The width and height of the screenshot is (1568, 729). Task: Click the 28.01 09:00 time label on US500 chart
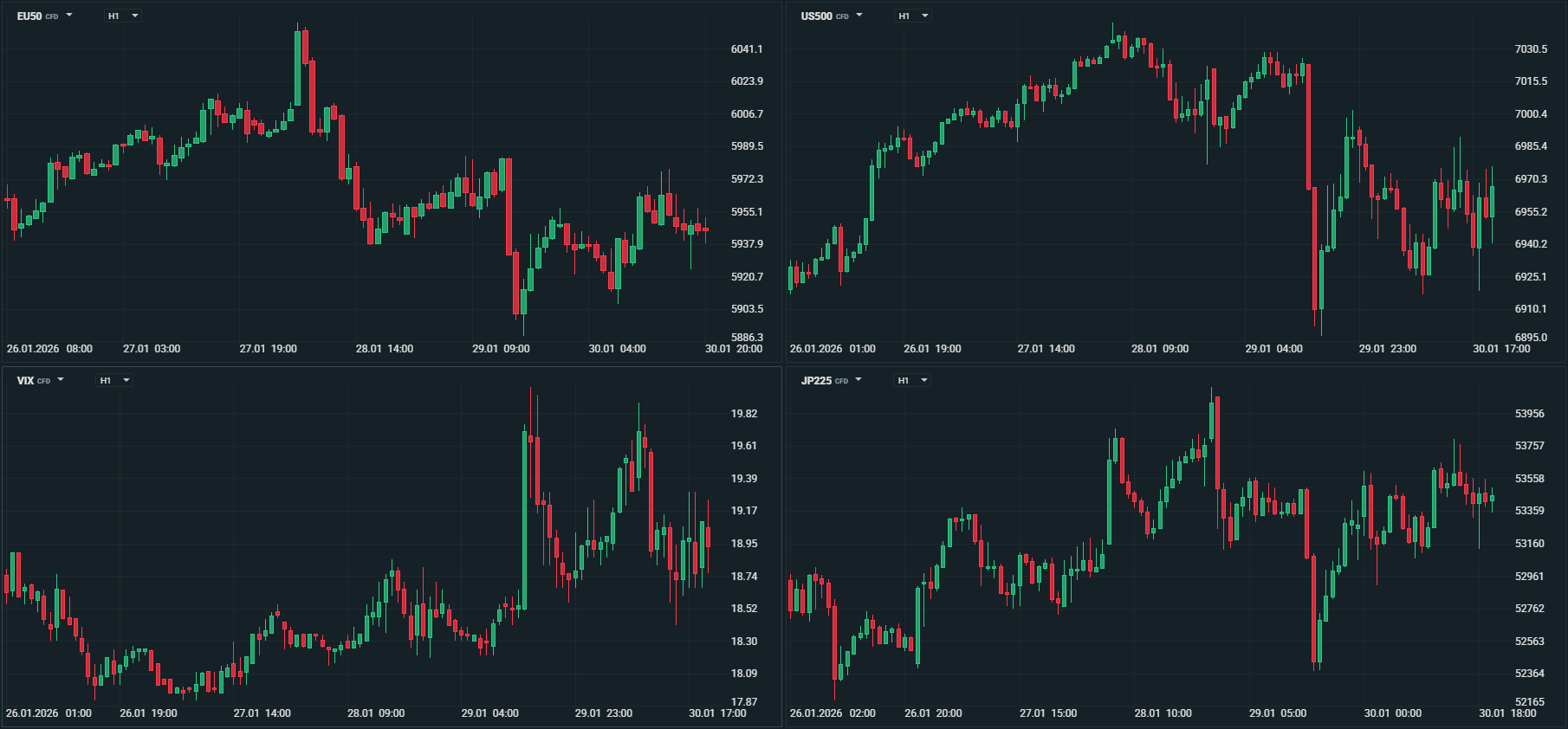(1159, 349)
